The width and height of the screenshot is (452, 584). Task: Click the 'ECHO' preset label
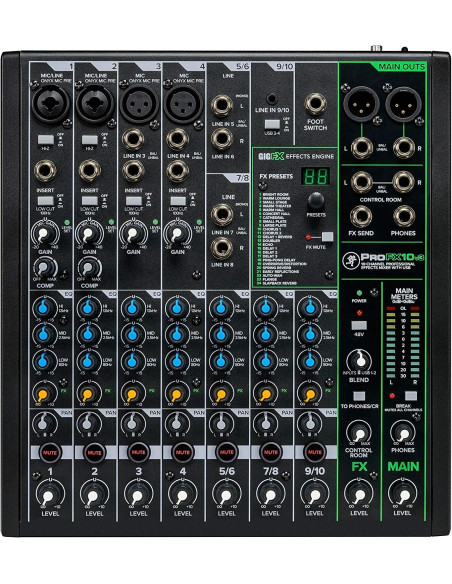268,244
